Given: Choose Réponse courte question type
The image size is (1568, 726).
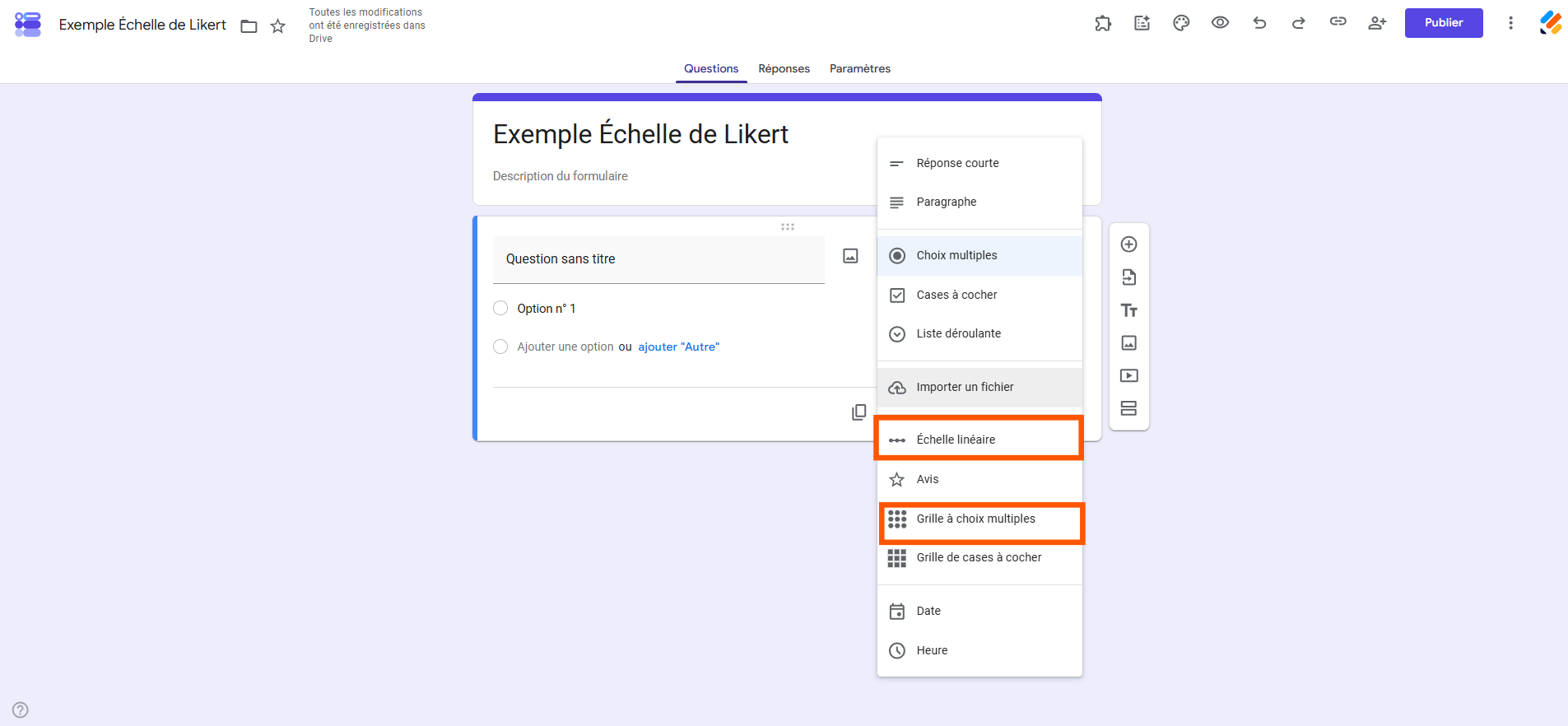Looking at the screenshot, I should [979, 163].
